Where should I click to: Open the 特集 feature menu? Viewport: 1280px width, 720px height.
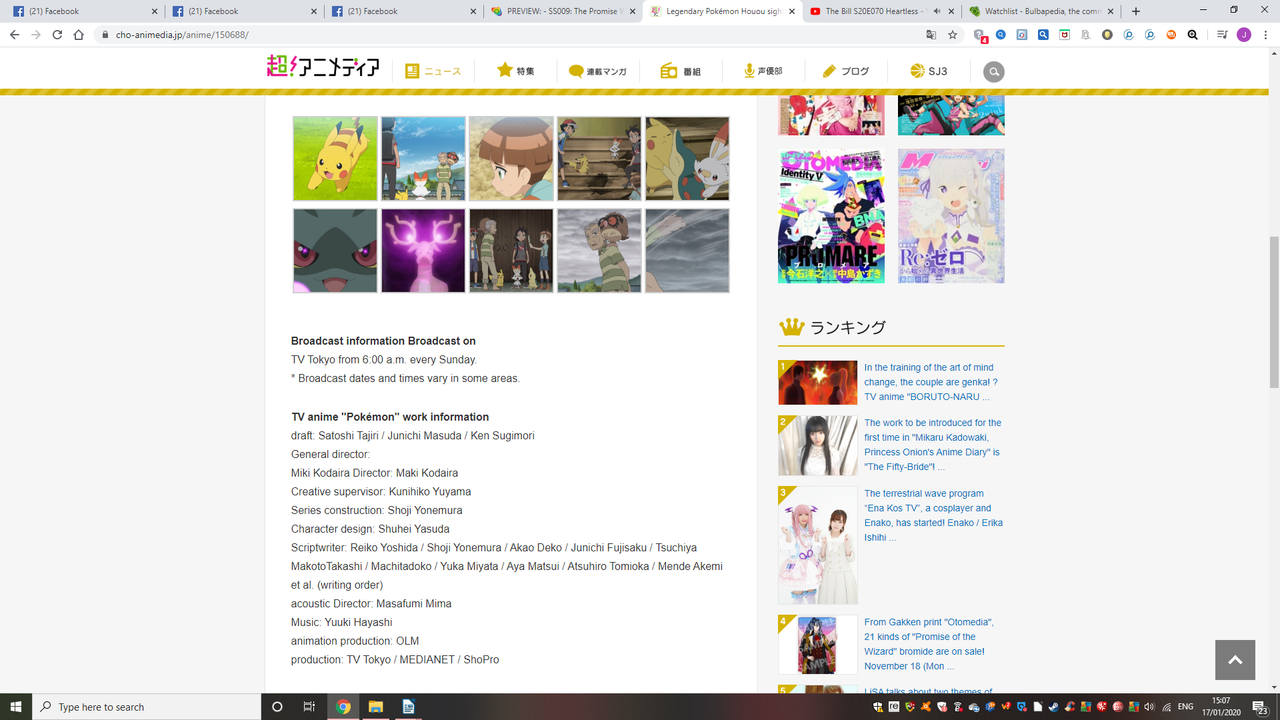coord(516,72)
